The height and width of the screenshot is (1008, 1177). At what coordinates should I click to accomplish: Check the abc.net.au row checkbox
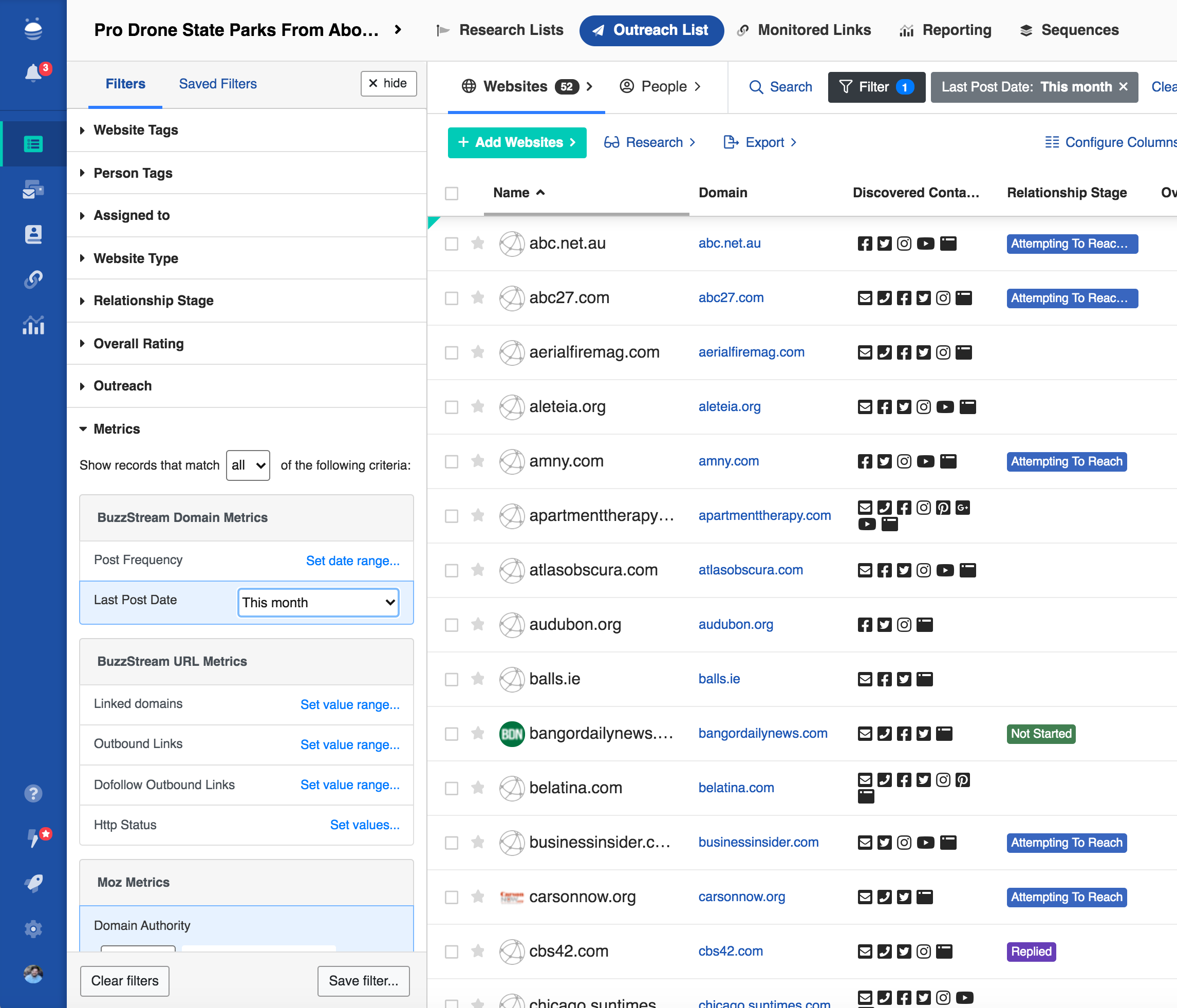point(452,244)
